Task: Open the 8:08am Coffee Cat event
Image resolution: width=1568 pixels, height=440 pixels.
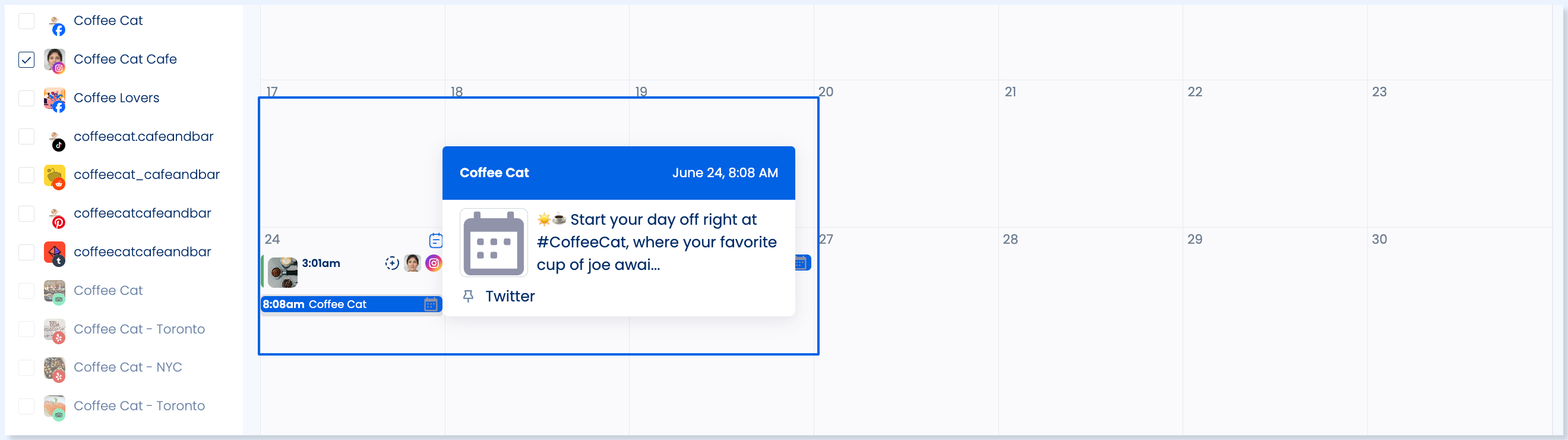Action: pyautogui.click(x=338, y=304)
